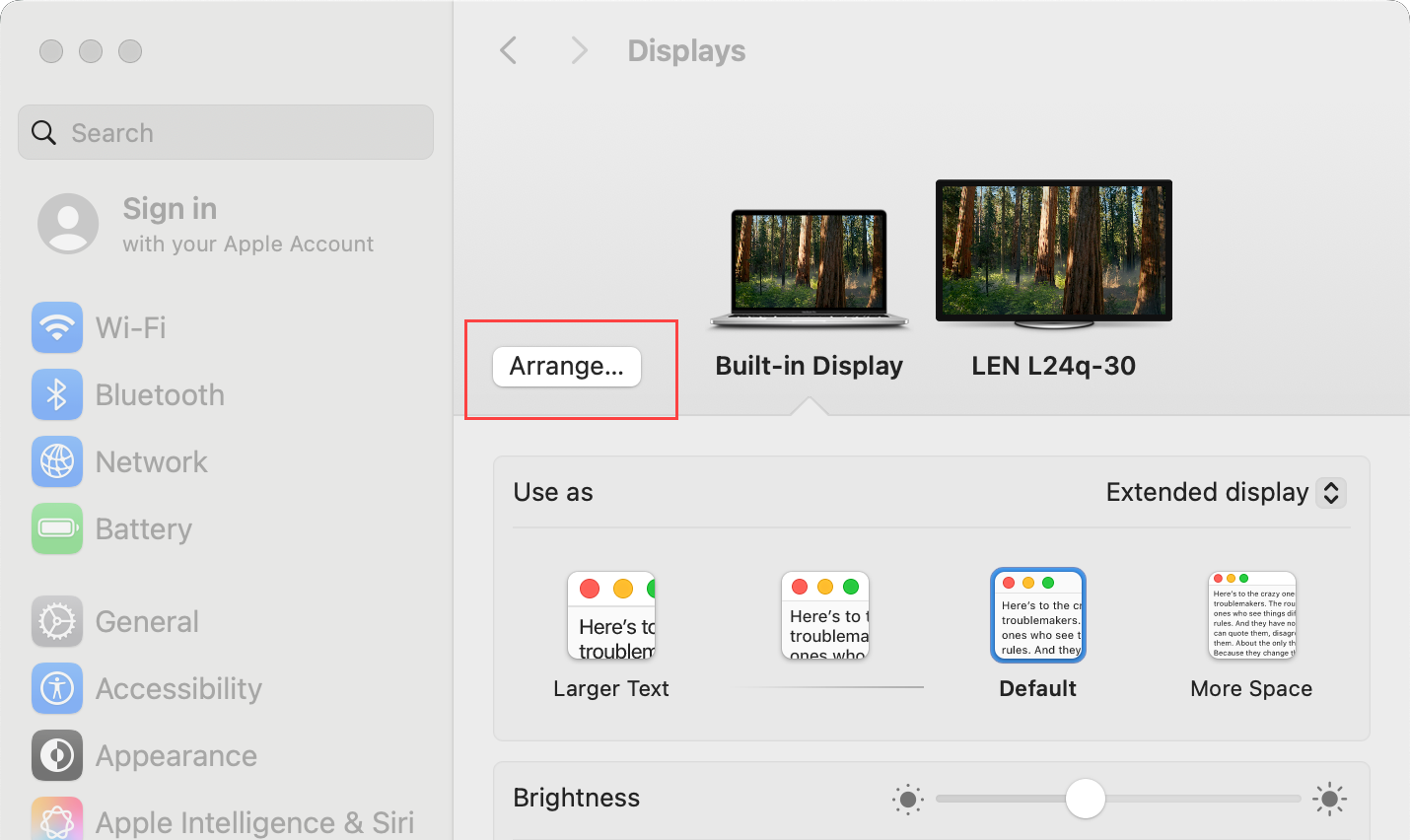
Task: Close the System Settings window
Action: pos(51,50)
